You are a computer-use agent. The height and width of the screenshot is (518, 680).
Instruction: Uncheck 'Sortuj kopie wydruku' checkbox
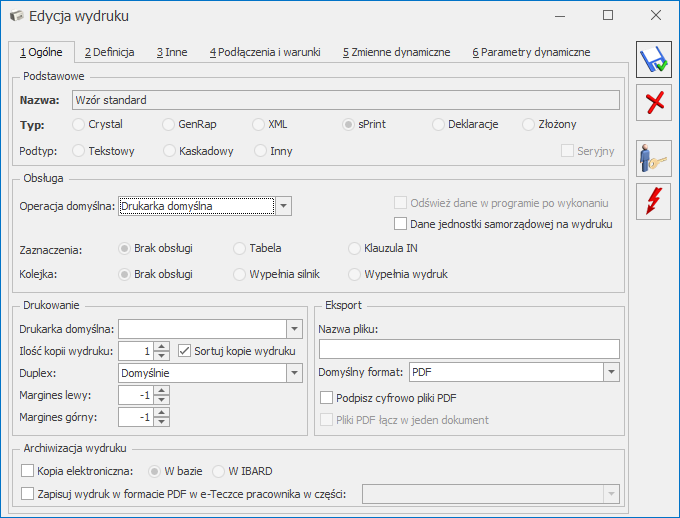pos(184,351)
